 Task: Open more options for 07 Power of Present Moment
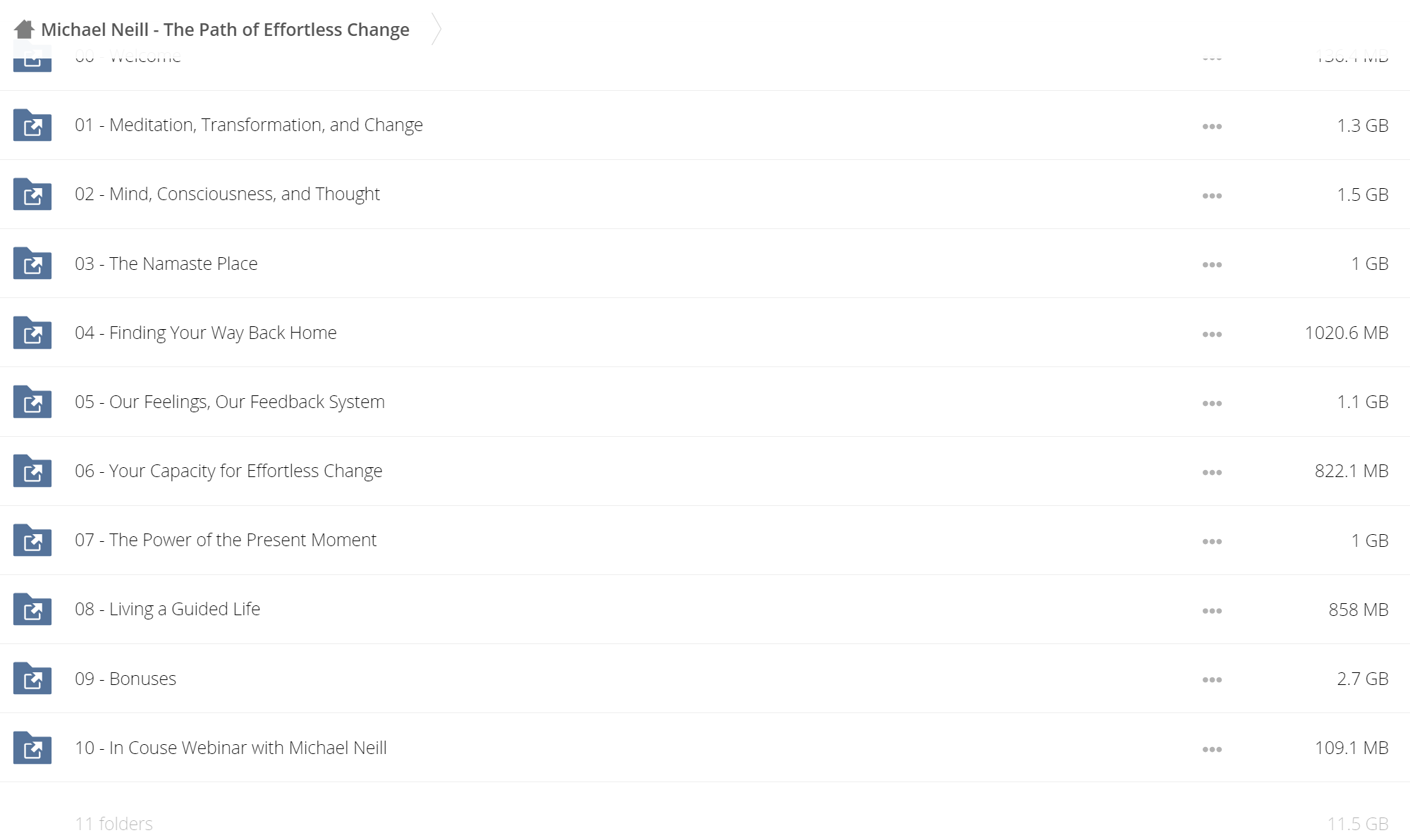pyautogui.click(x=1212, y=542)
